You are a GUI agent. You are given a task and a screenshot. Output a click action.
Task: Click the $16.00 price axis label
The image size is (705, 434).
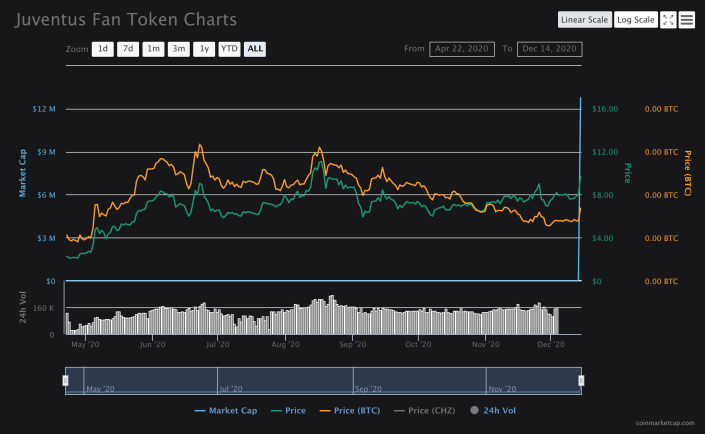coord(605,109)
